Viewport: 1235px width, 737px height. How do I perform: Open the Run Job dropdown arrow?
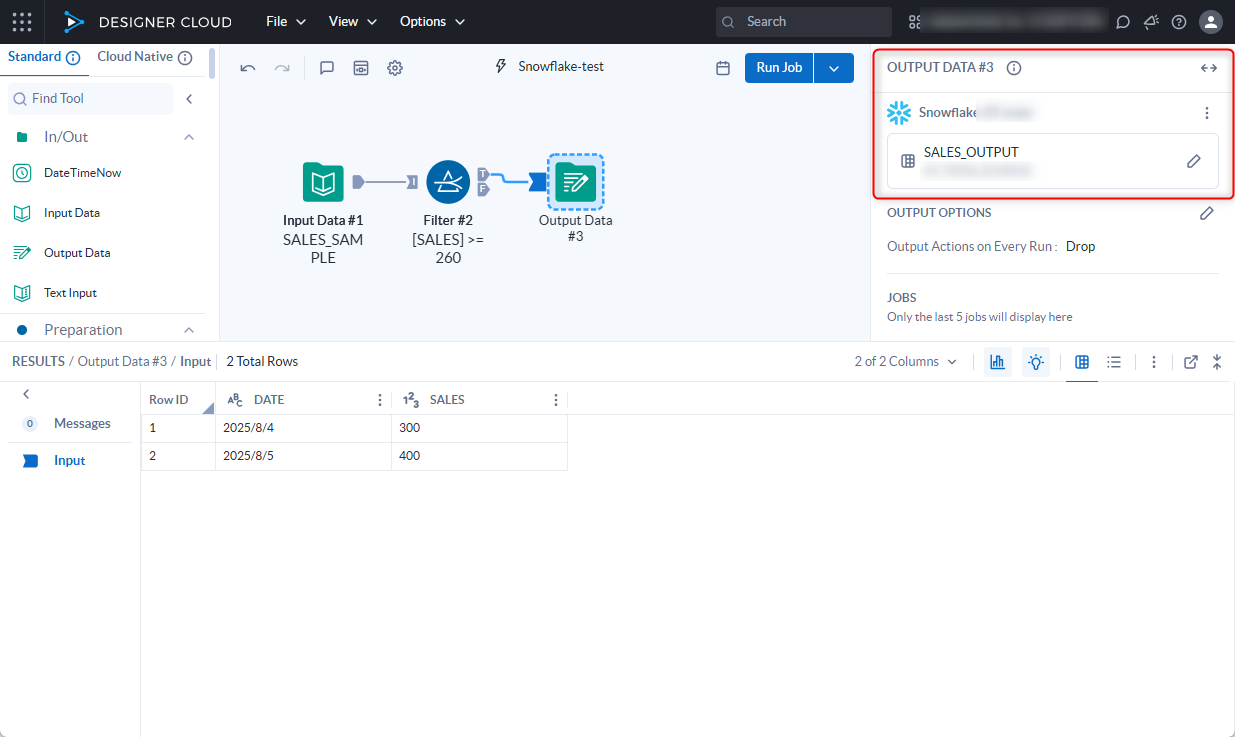coord(834,68)
